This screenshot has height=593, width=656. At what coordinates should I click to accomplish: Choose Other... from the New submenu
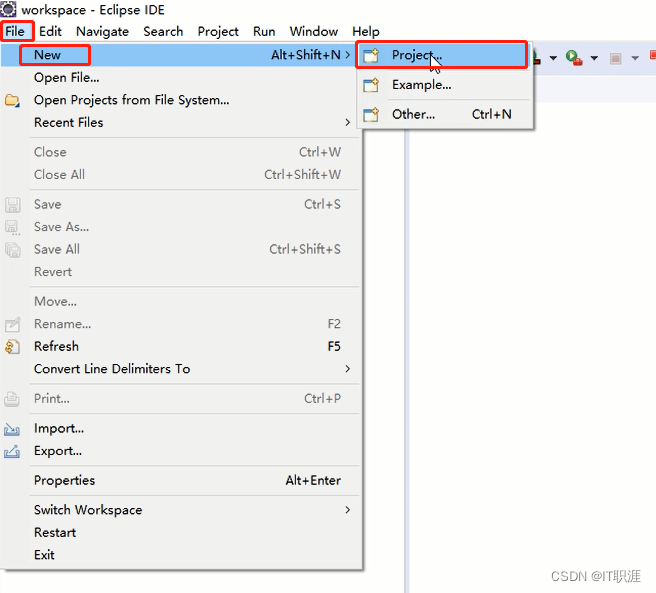pyautogui.click(x=445, y=114)
